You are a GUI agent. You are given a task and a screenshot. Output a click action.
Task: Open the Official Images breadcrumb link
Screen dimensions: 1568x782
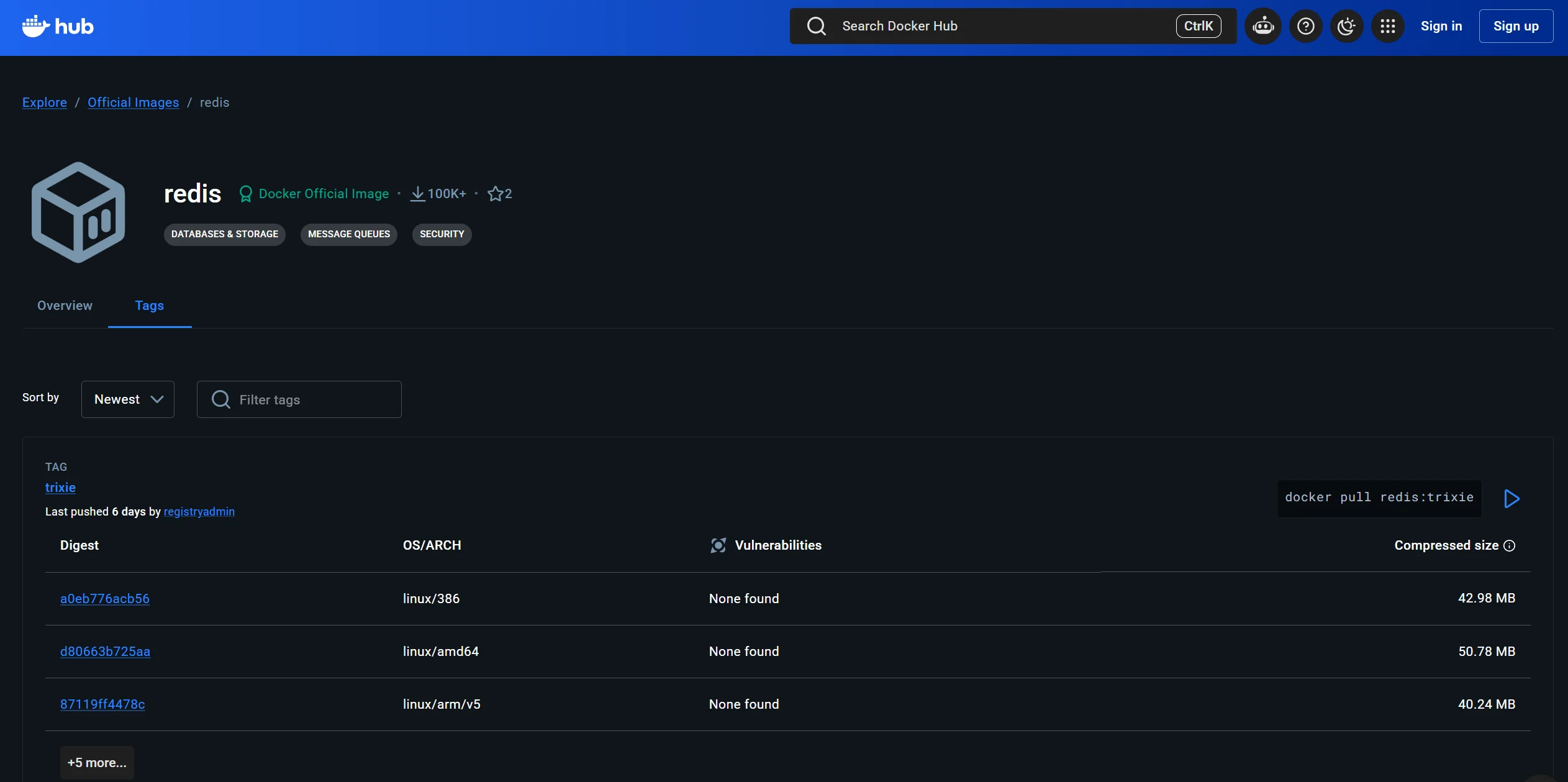point(133,102)
